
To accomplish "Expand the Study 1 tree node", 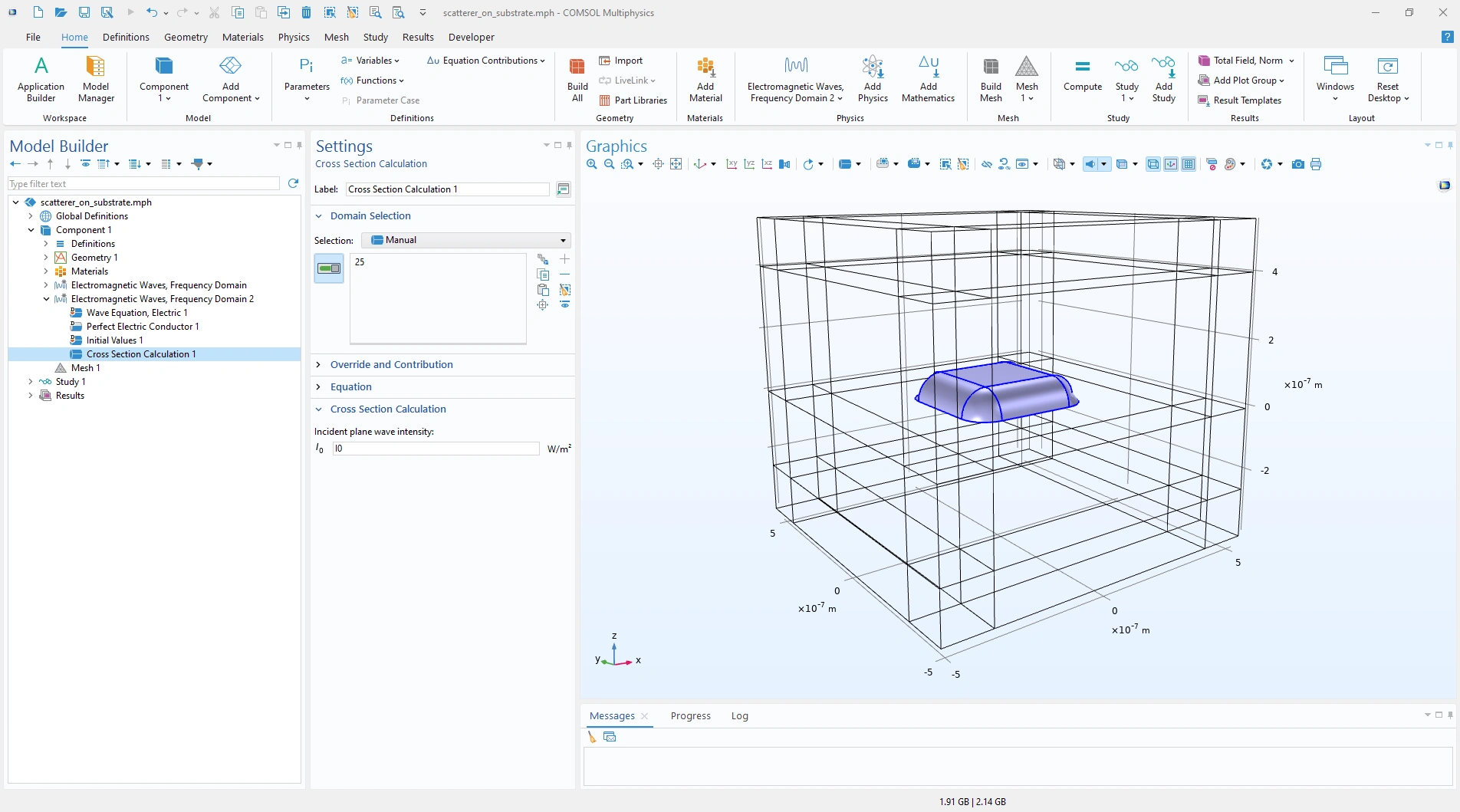I will 31,382.
